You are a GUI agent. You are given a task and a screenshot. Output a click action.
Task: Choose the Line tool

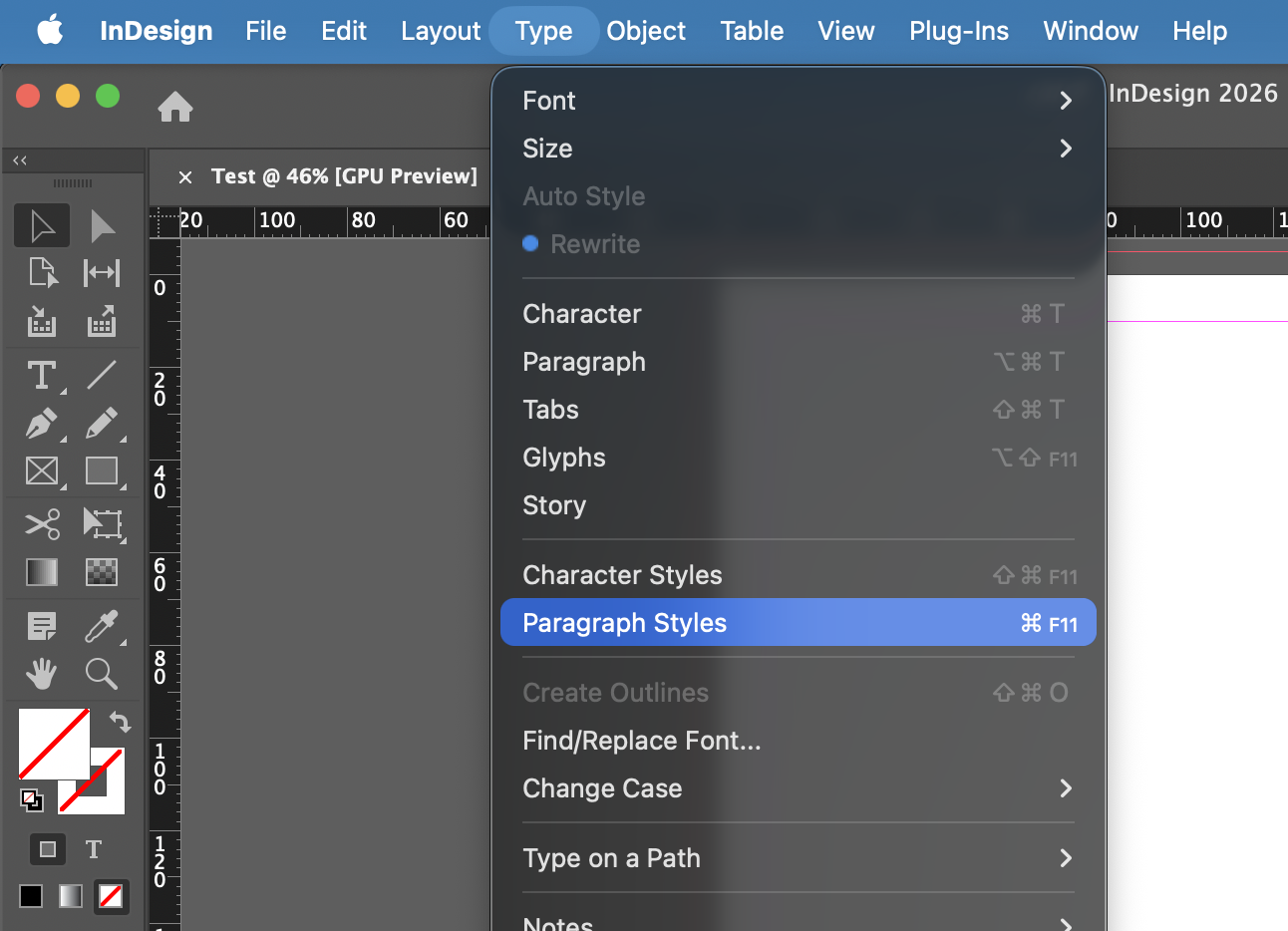102,375
